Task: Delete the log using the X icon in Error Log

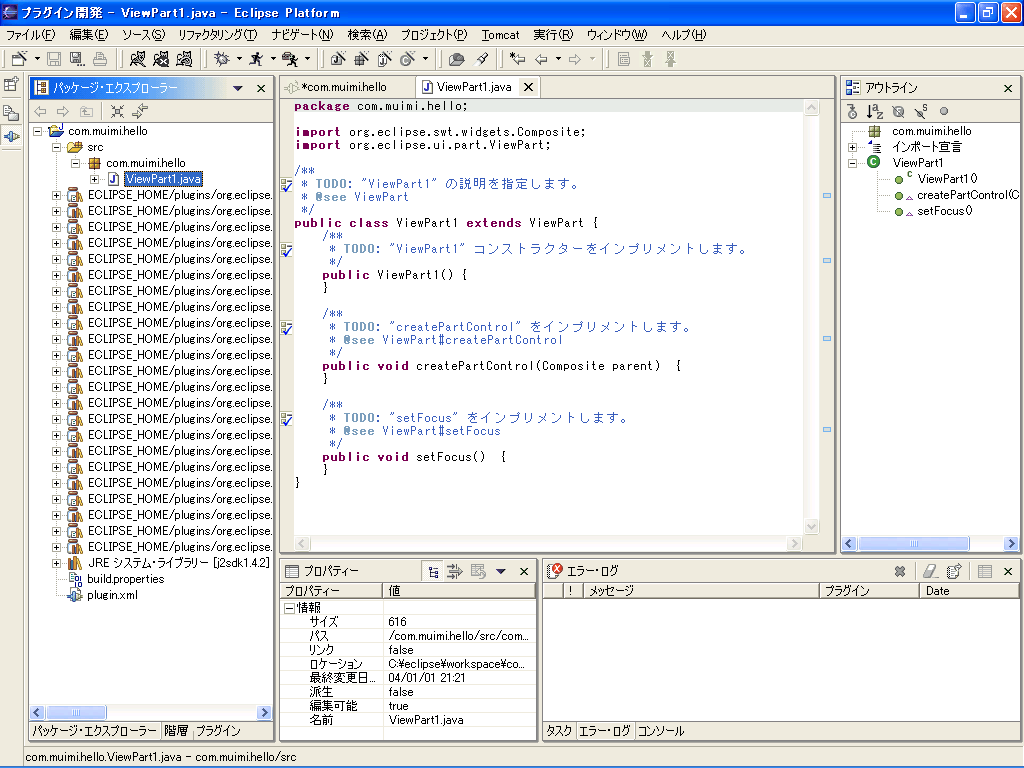Action: [900, 571]
